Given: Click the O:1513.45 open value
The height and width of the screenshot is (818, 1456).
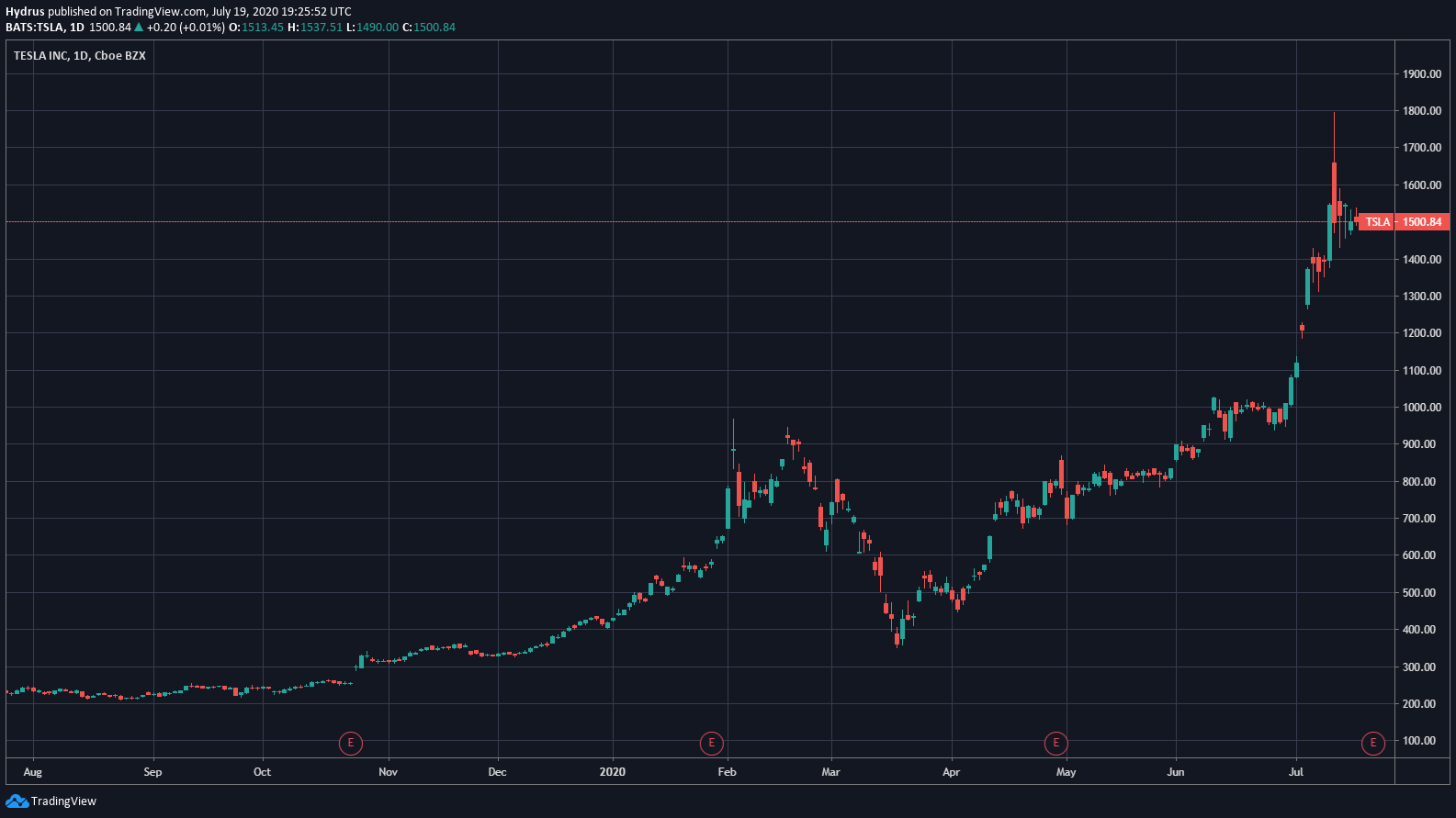Looking at the screenshot, I should click(256, 28).
